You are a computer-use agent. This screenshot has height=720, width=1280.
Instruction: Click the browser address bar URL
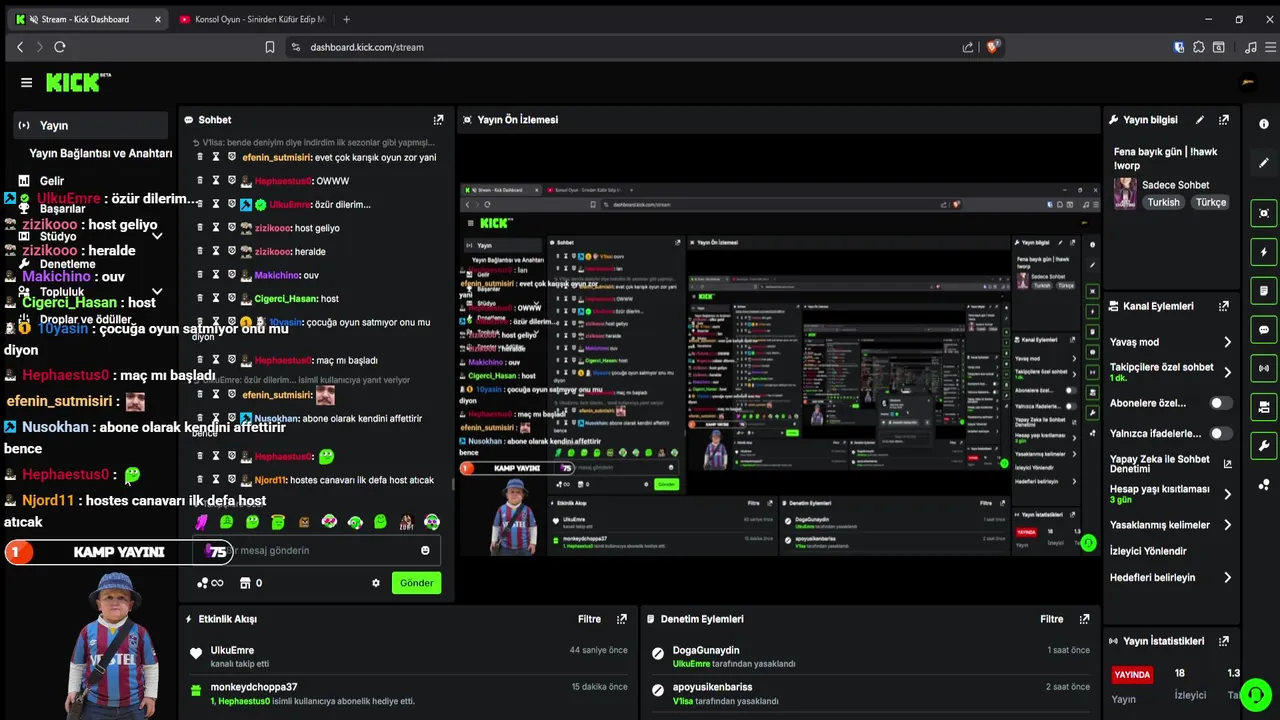coord(367,47)
